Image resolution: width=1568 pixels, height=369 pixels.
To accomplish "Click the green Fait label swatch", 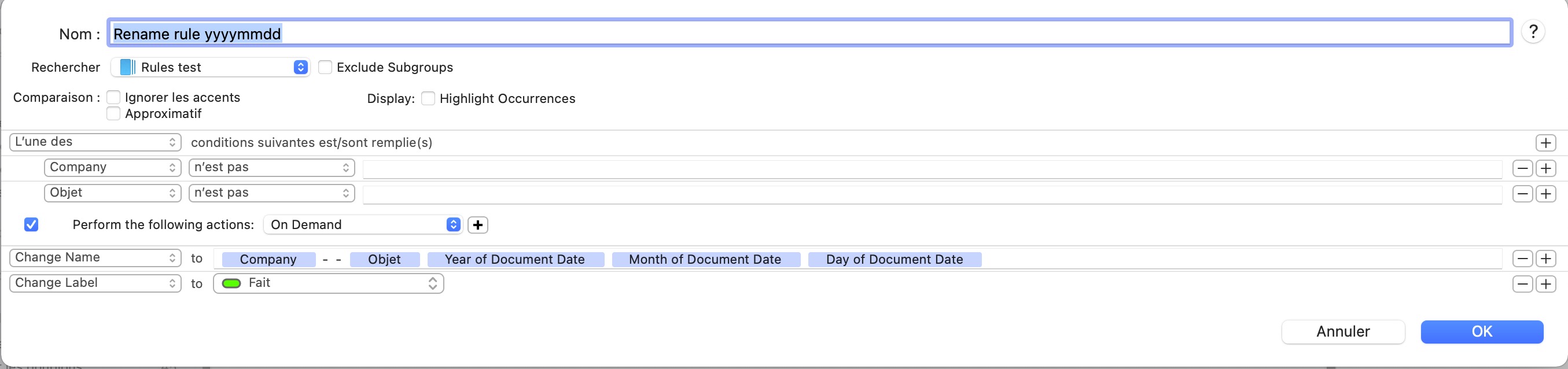I will [231, 283].
